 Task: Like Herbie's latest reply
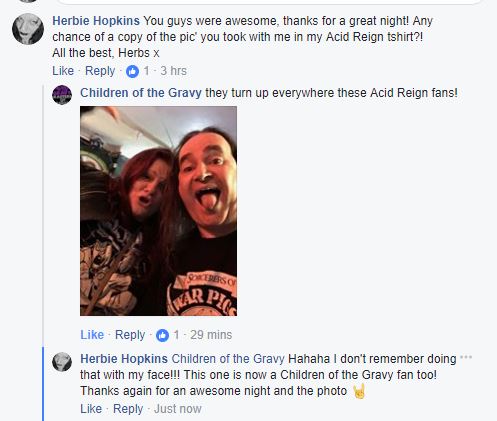91,409
